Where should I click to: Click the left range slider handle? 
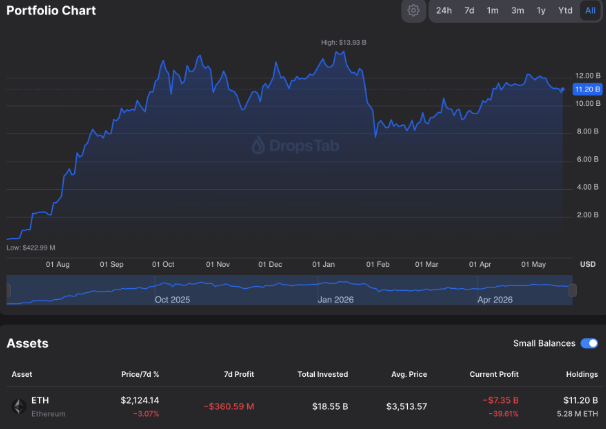(x=8, y=290)
